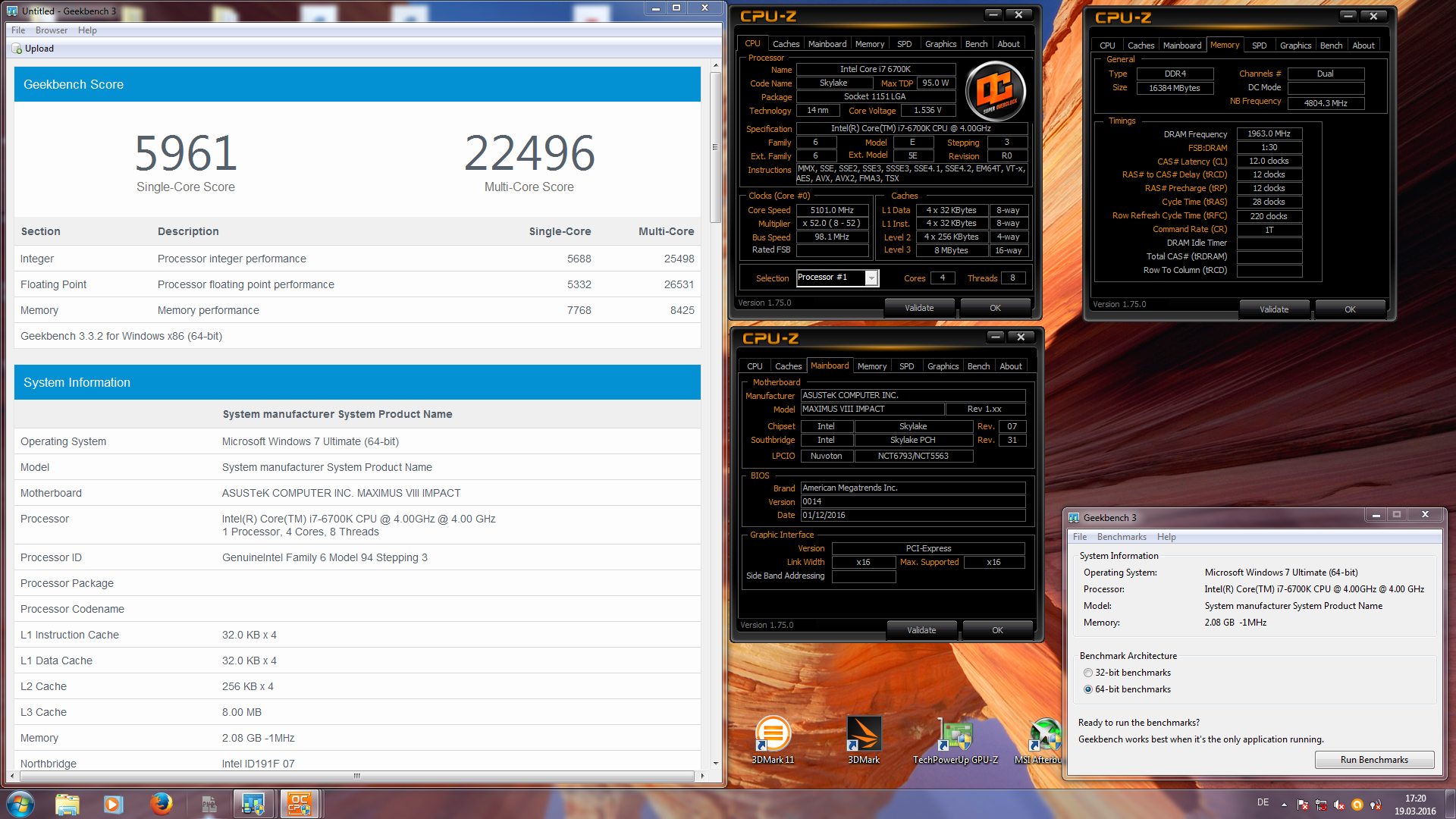Switch to the Geekbench taskbar button
The height and width of the screenshot is (819, 1456).
coord(254,804)
